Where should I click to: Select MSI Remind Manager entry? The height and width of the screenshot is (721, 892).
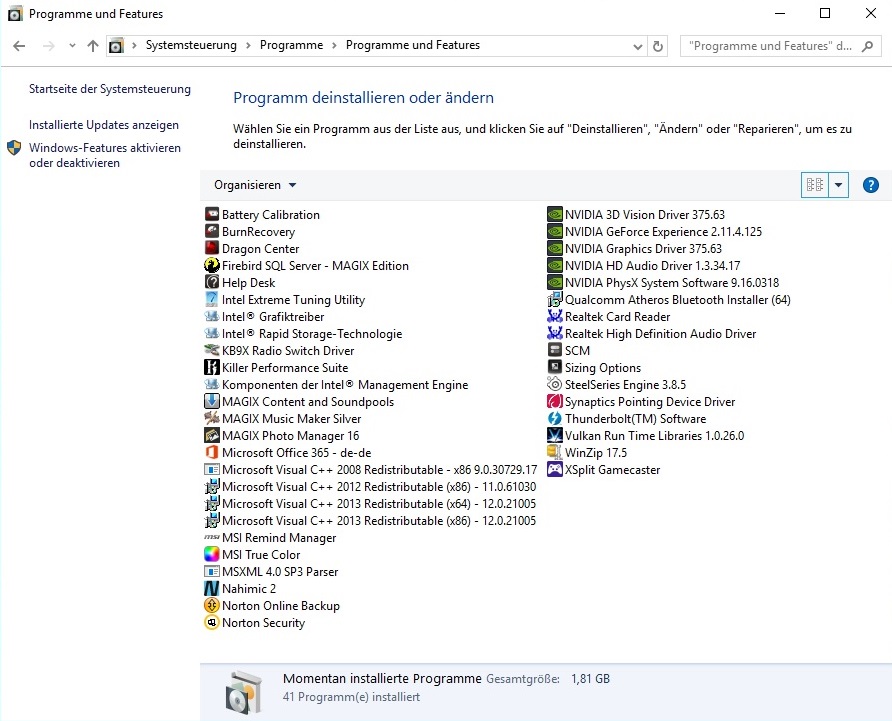(270, 537)
